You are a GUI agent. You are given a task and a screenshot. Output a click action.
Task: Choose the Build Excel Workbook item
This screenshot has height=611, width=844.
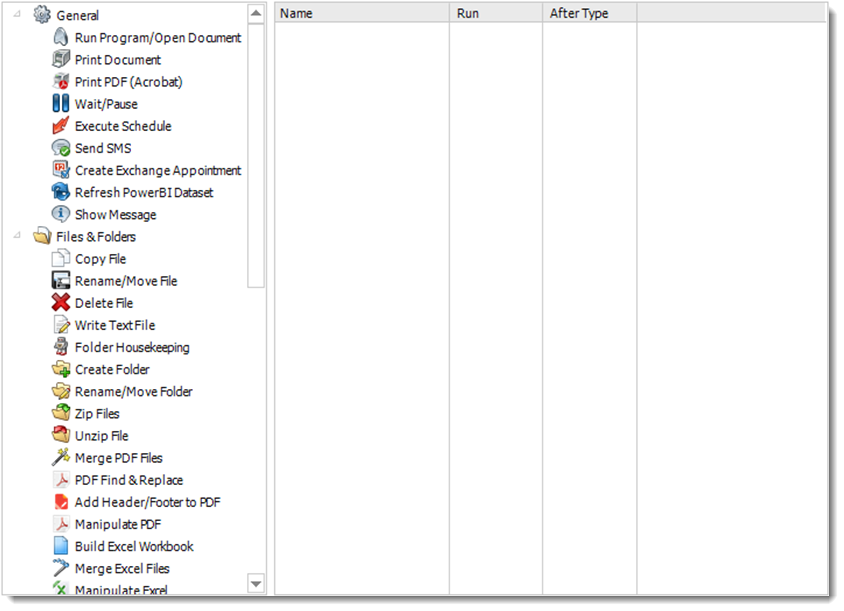[134, 546]
